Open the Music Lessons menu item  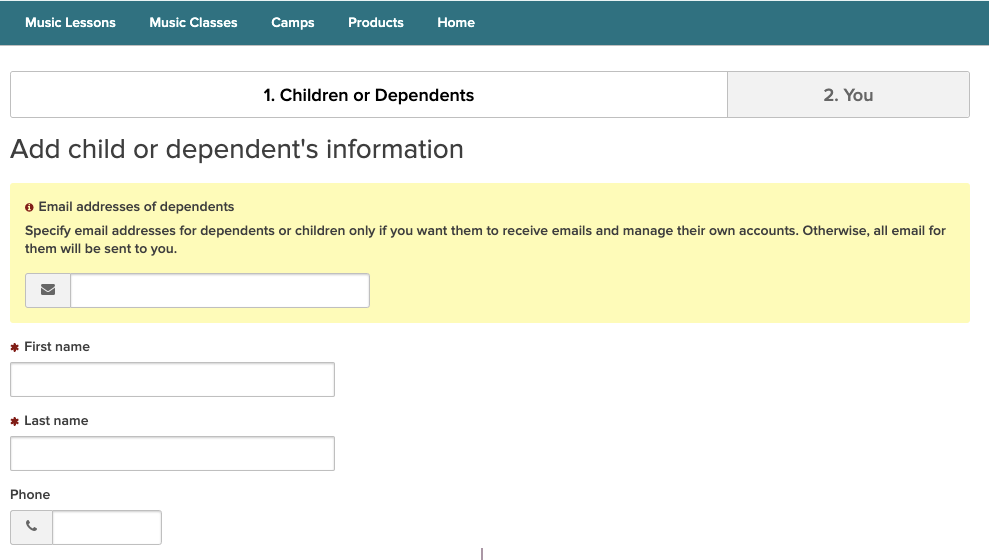pos(70,23)
